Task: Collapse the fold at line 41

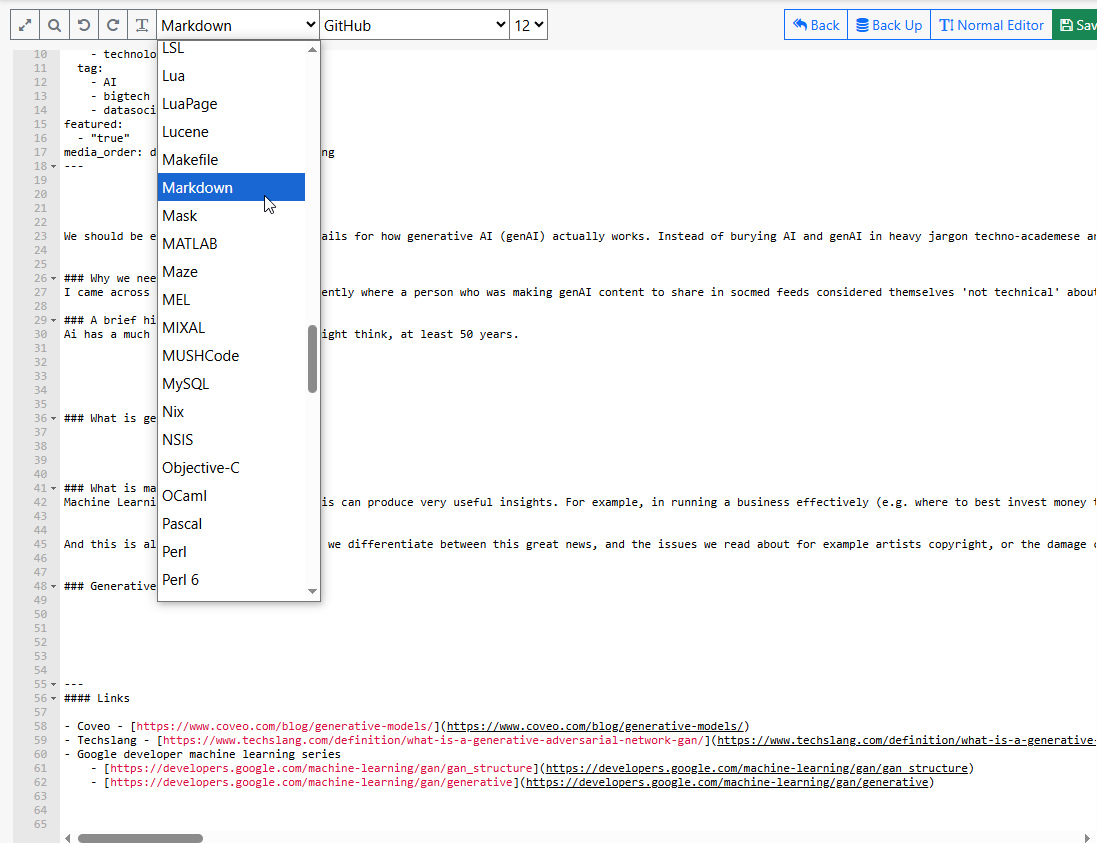Action: pos(54,488)
